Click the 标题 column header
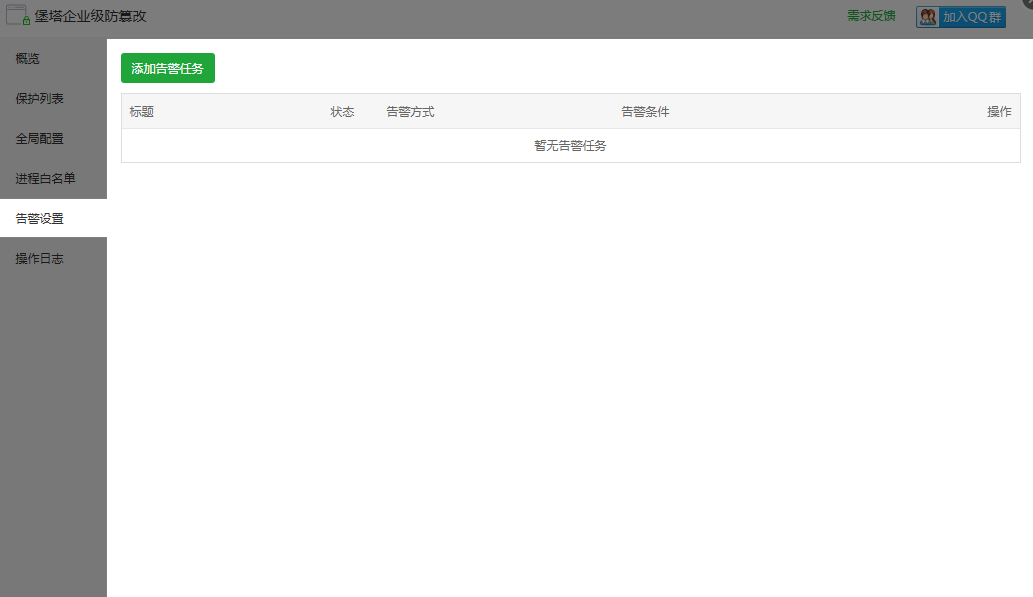 coord(142,112)
